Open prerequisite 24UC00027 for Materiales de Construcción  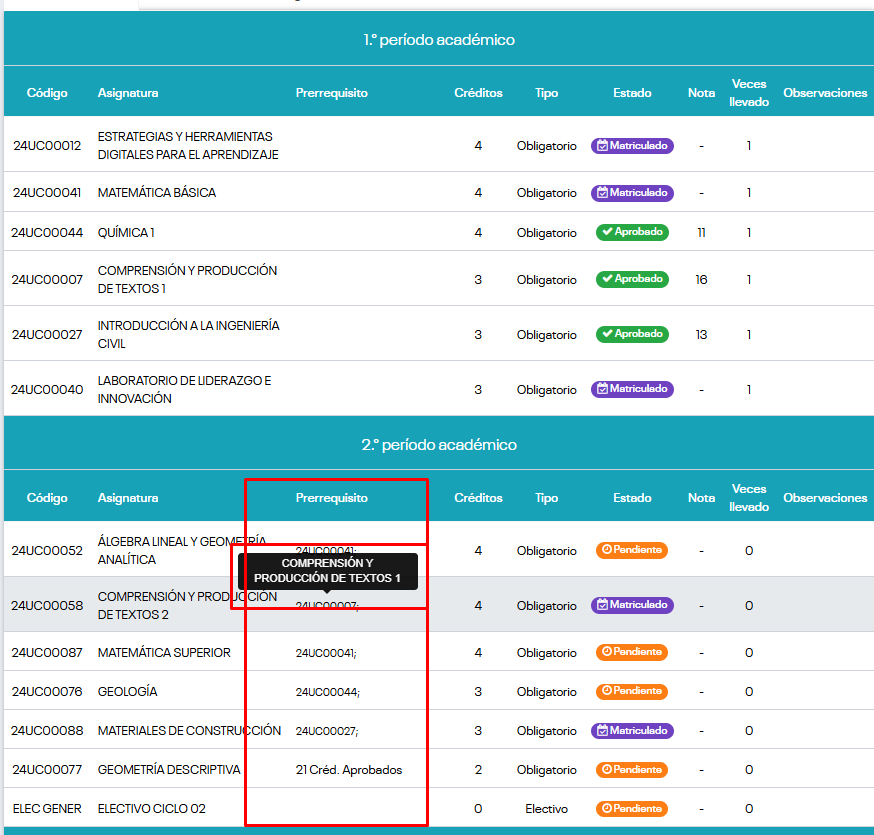point(326,731)
